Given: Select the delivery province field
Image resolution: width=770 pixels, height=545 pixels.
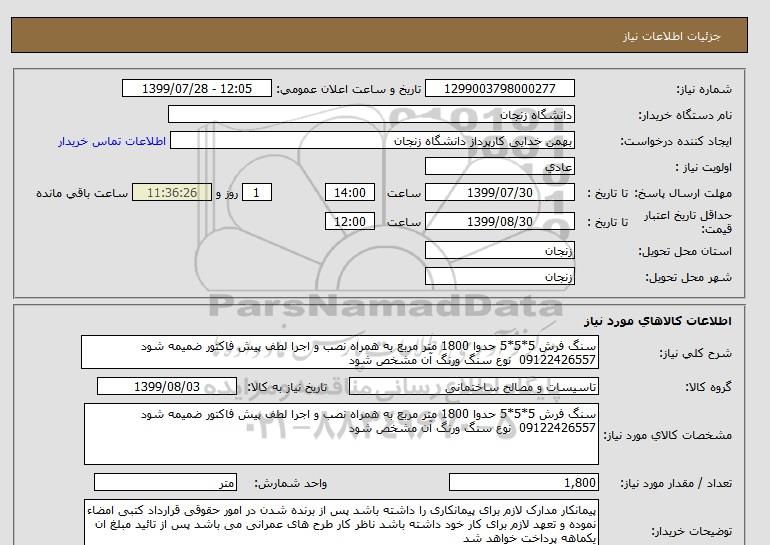Looking at the screenshot, I should 499,250.
